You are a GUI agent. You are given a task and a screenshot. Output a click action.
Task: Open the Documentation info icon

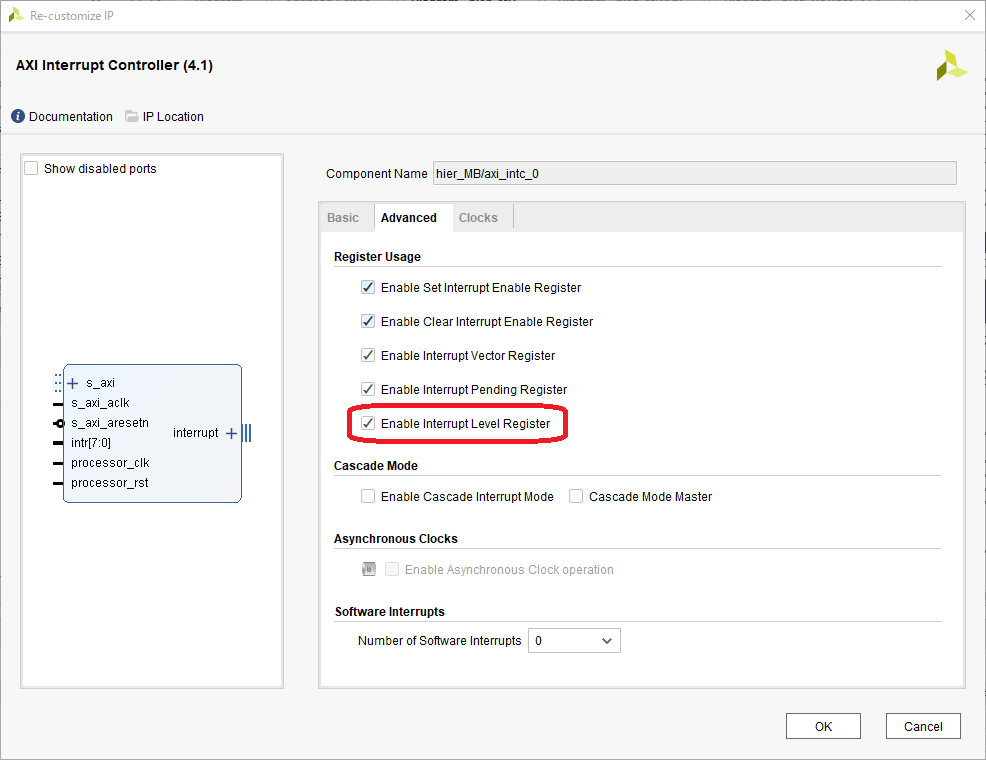point(18,116)
